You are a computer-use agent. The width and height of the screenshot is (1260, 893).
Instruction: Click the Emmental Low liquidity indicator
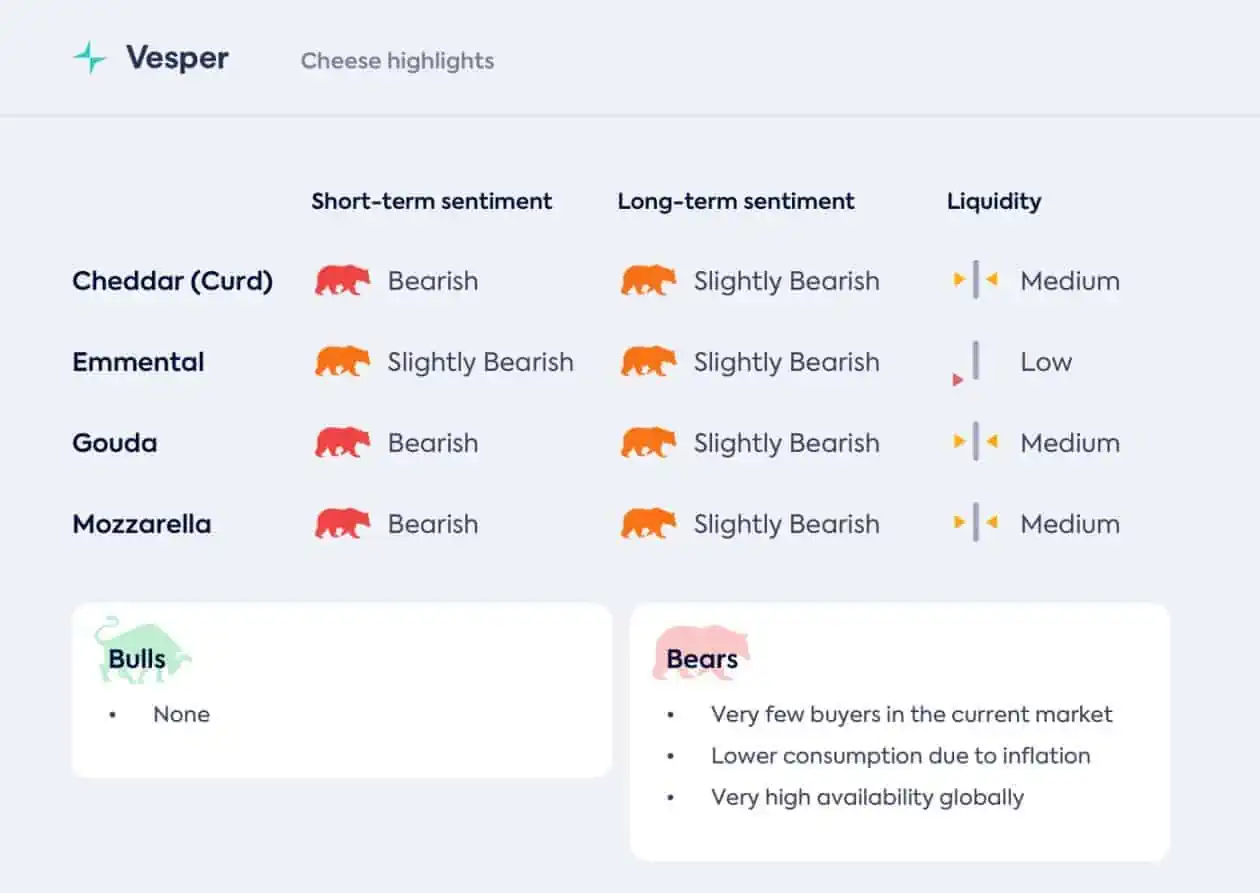click(967, 363)
